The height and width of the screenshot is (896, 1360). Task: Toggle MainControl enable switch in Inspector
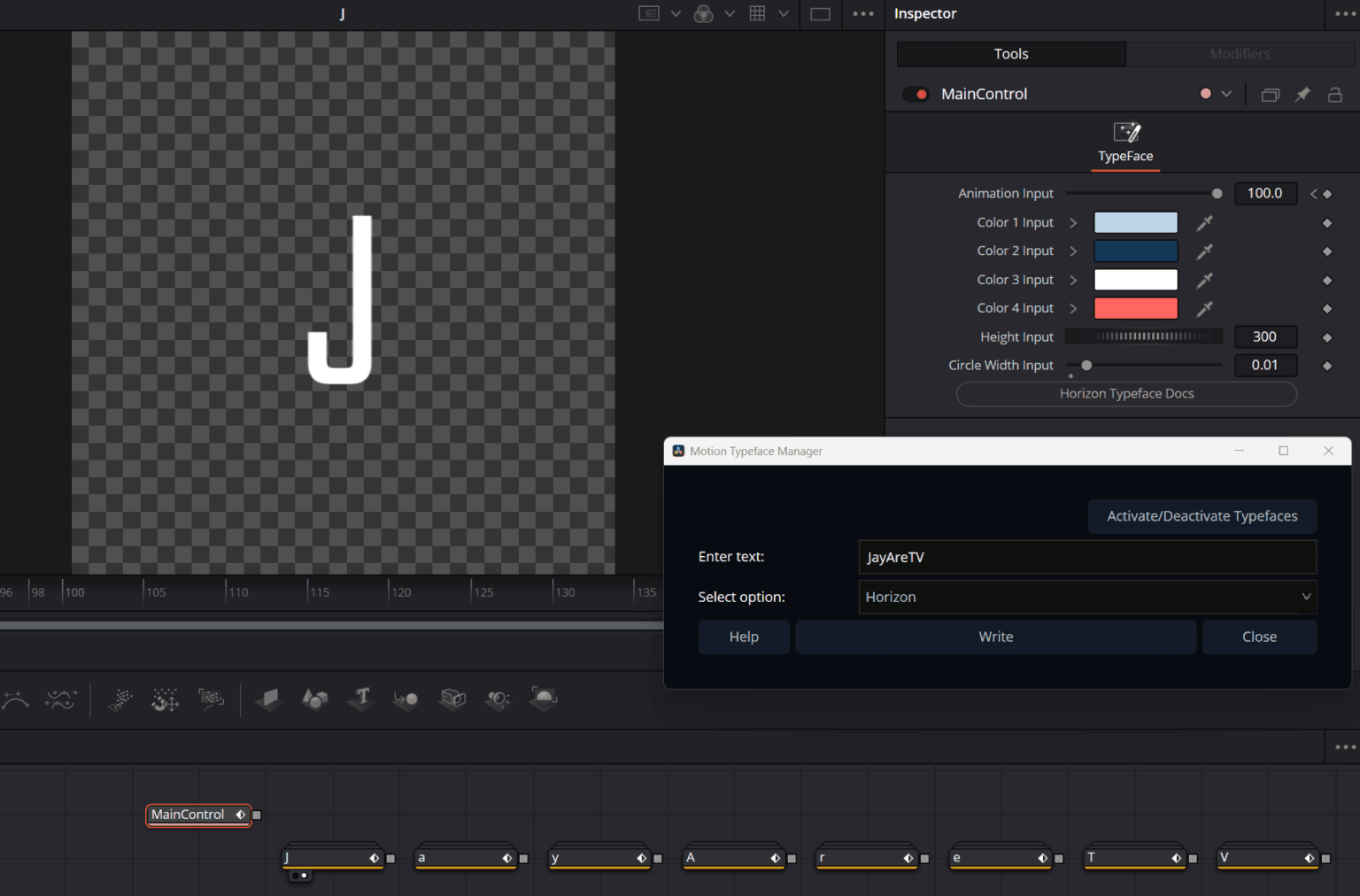click(916, 94)
